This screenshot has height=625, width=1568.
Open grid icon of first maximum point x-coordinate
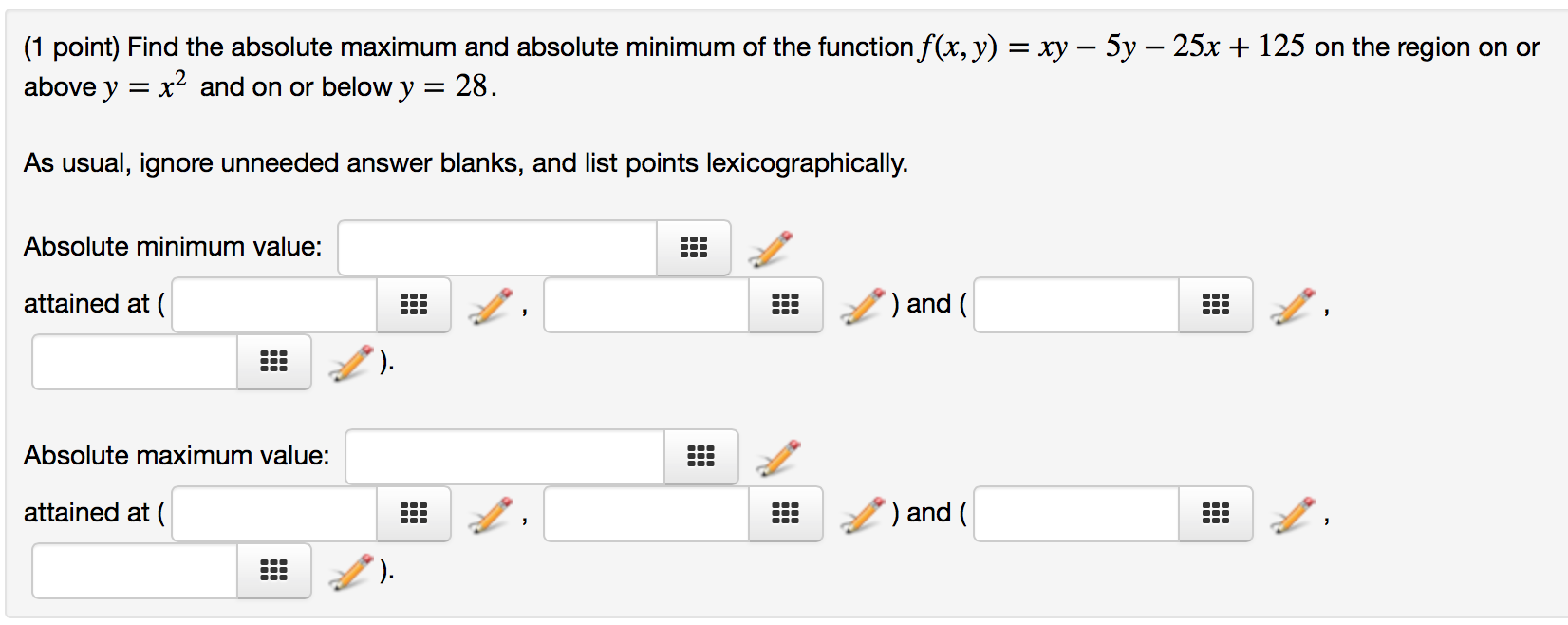(x=414, y=514)
